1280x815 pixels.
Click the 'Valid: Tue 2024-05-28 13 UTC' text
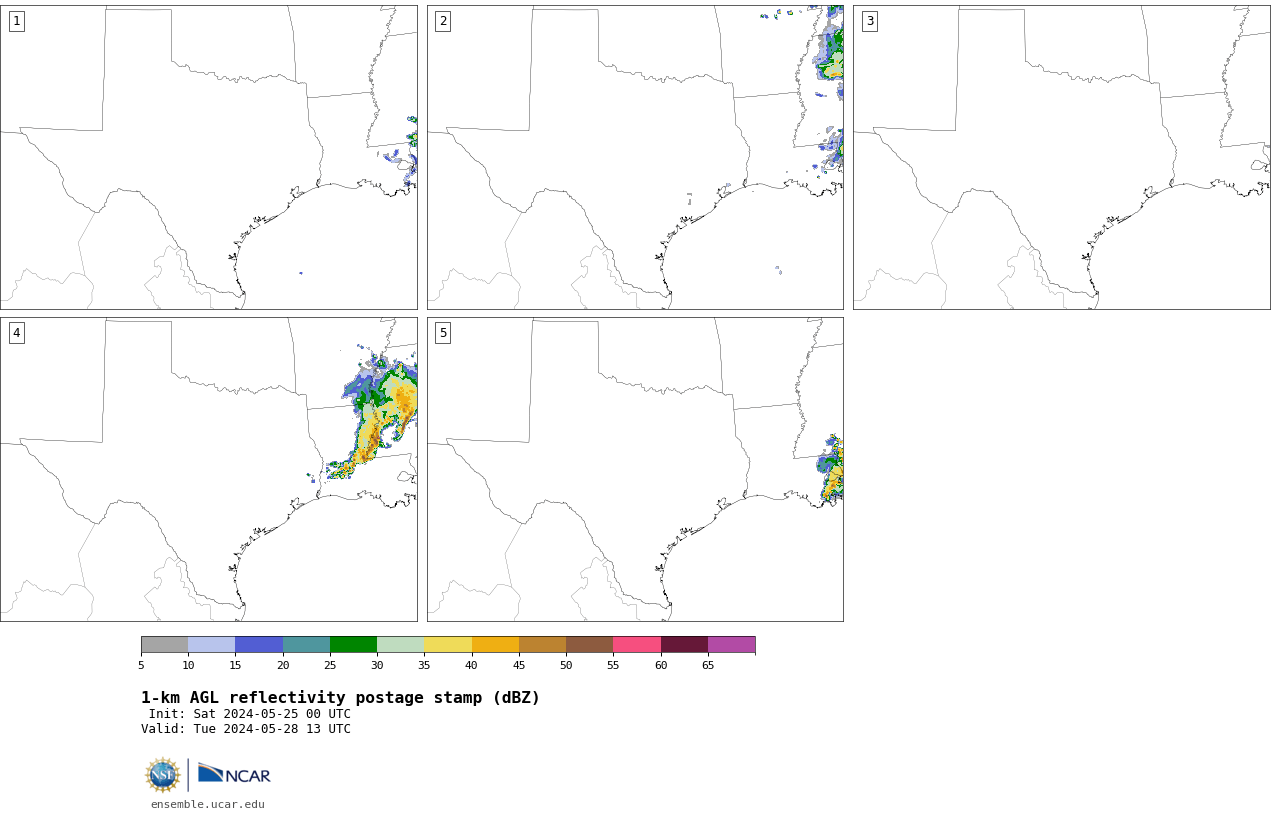tap(246, 729)
